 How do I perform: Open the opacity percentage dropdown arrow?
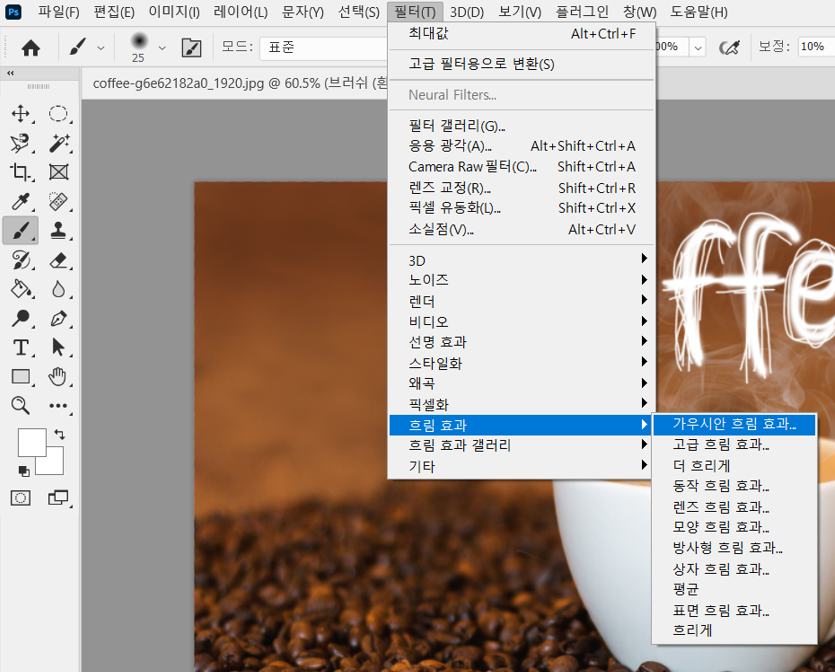tap(698, 48)
